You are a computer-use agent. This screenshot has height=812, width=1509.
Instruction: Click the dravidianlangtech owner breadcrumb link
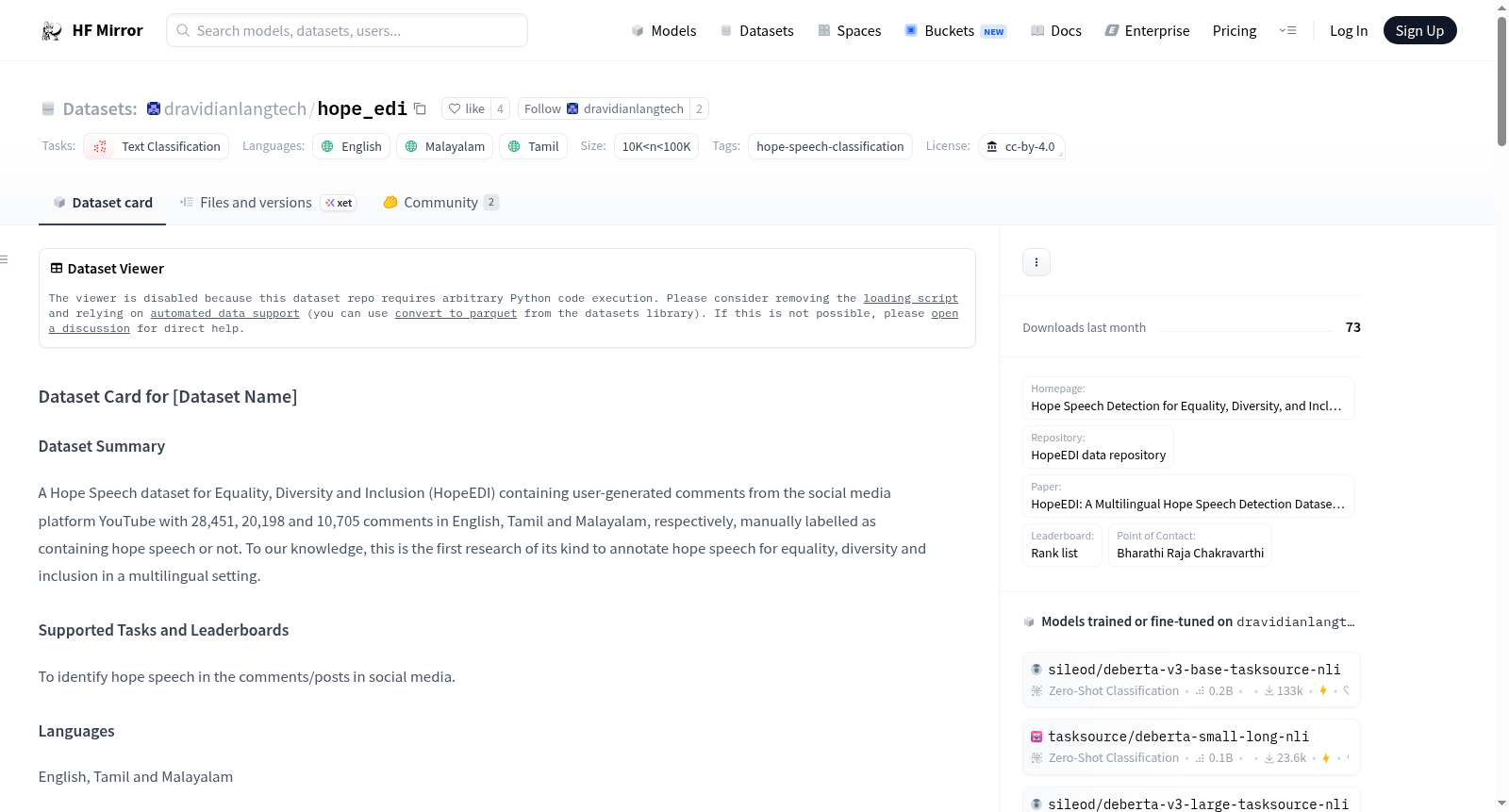235,109
